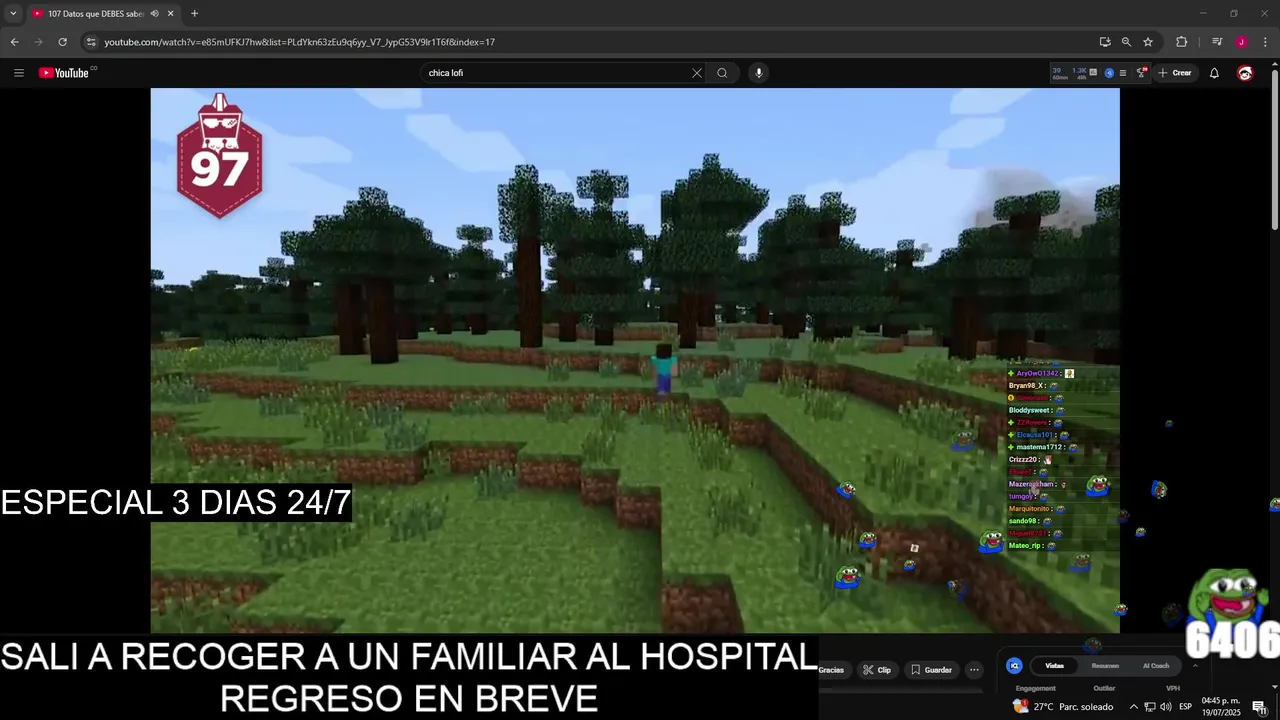Close the '107 Datos que DEBES saber' tab

point(170,14)
